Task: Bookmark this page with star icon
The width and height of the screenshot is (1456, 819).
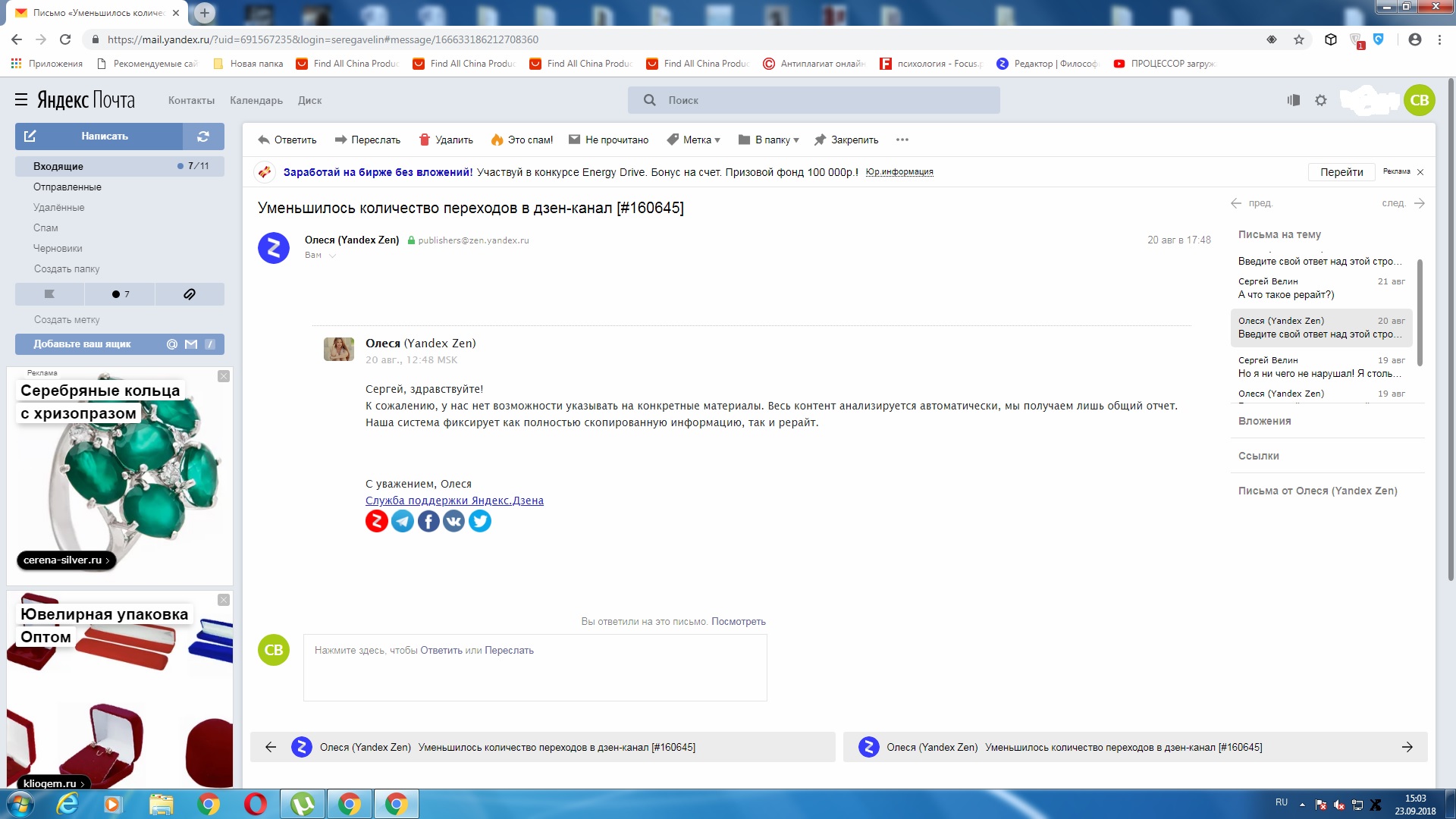Action: pyautogui.click(x=1299, y=39)
